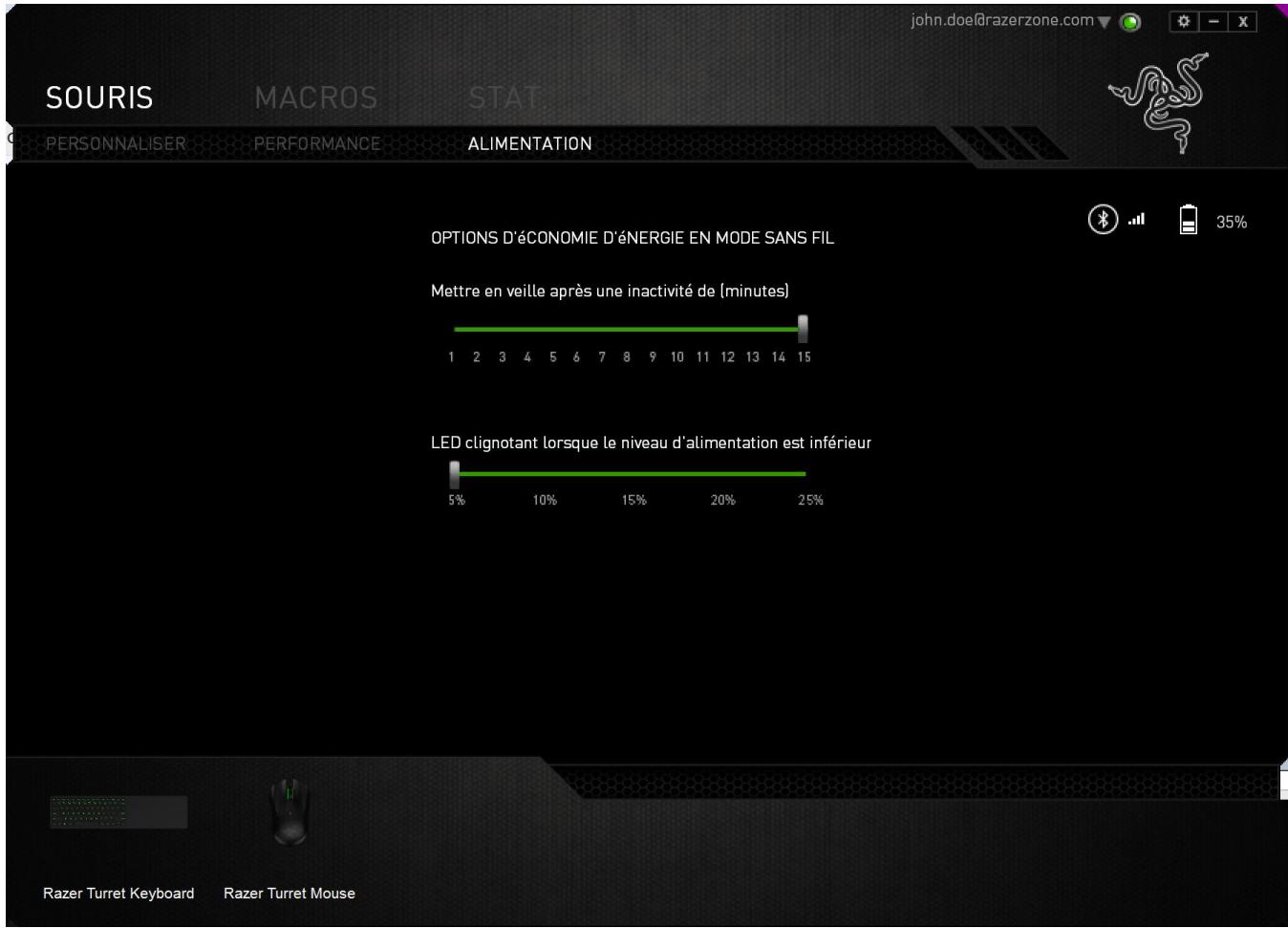Set sleep timeout to 8 minutes on slider
Image resolution: width=1288 pixels, height=928 pixels.
tap(627, 329)
